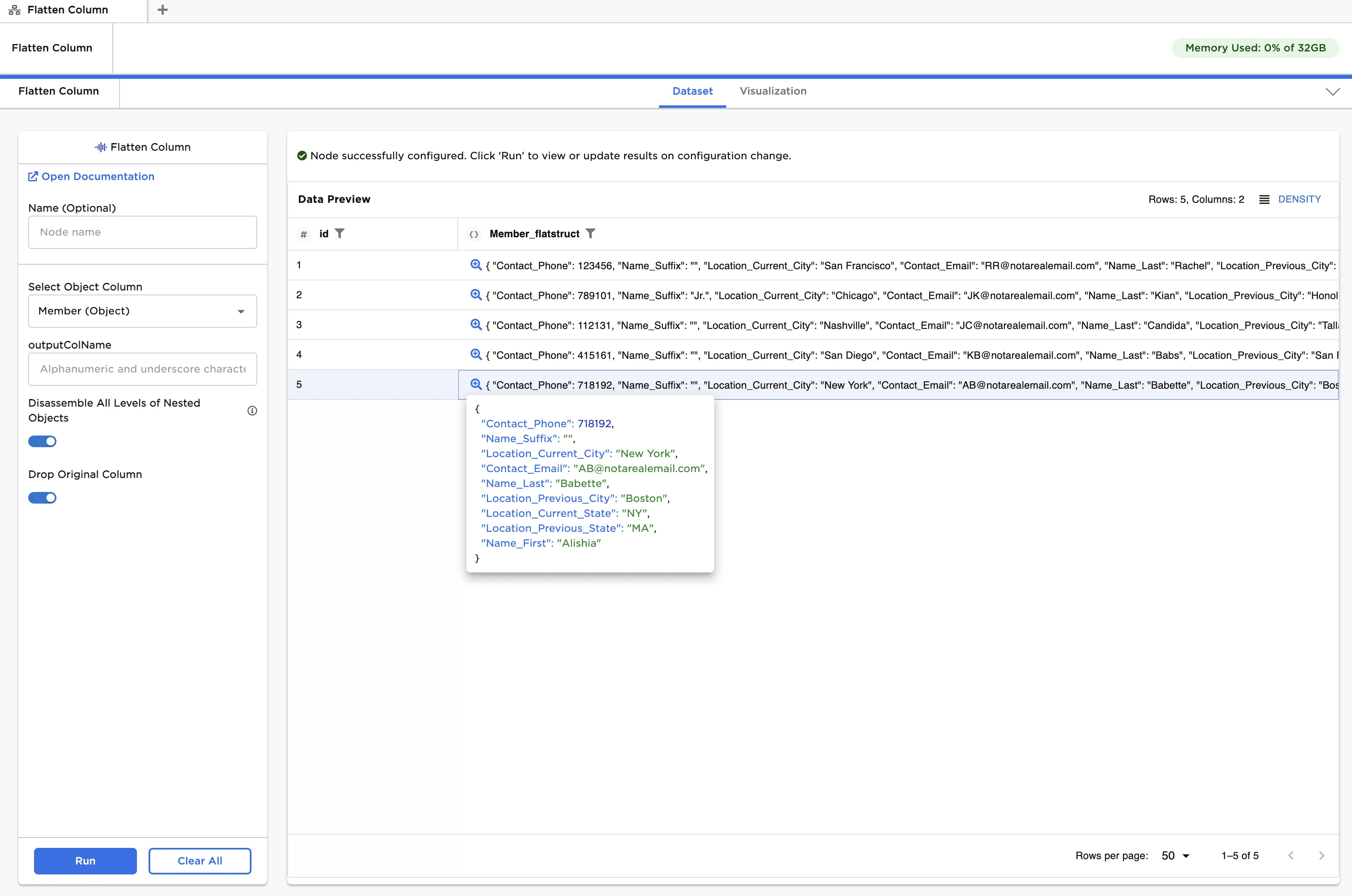This screenshot has width=1352, height=896.
Task: Click info icon for Disassemble All Levels
Action: pyautogui.click(x=252, y=410)
